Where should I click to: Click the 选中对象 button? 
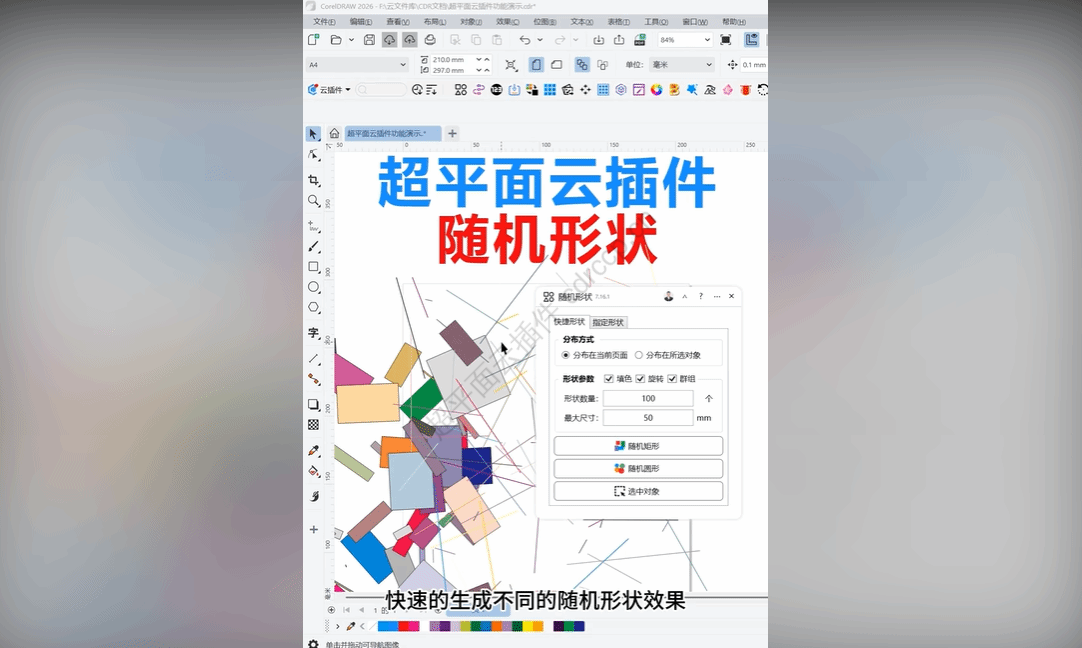(x=638, y=491)
